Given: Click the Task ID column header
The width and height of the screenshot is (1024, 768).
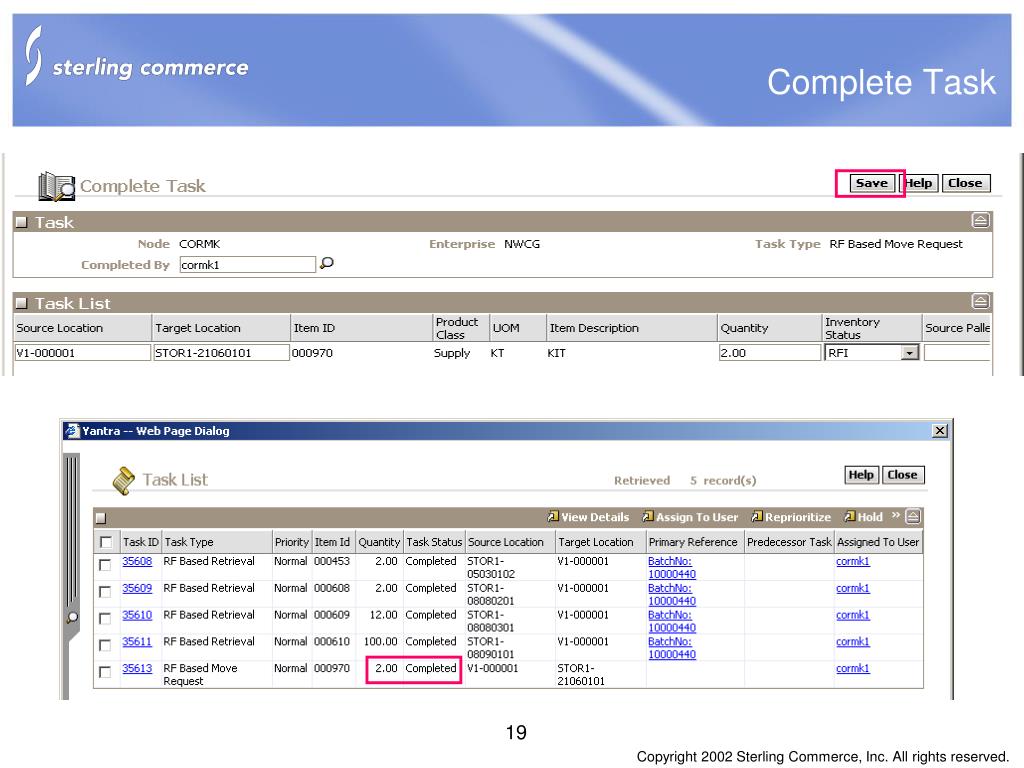Looking at the screenshot, I should [x=140, y=542].
